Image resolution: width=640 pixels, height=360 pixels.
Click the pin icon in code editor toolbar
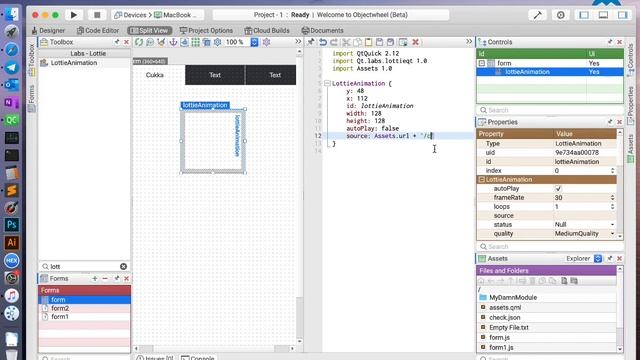click(311, 42)
